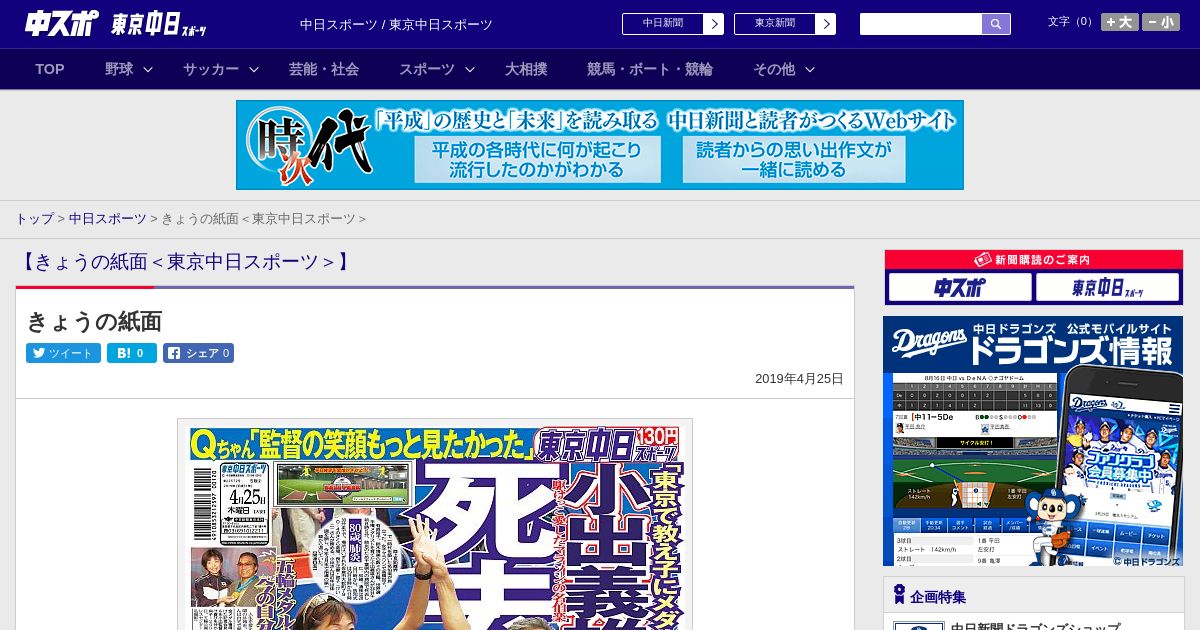Open the 大相撲 menu item
Viewport: 1200px width, 630px height.
526,69
